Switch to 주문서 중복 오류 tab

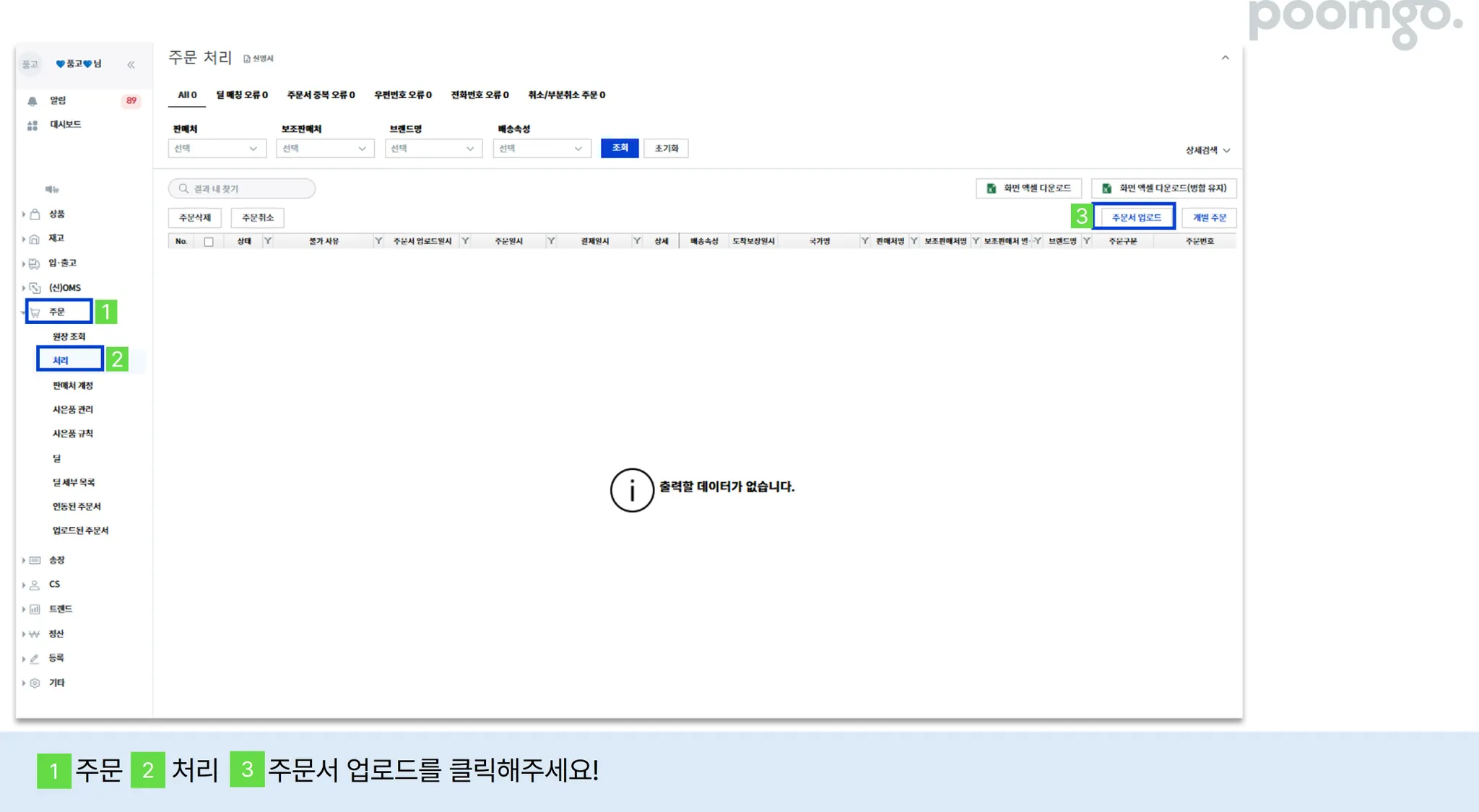[321, 95]
